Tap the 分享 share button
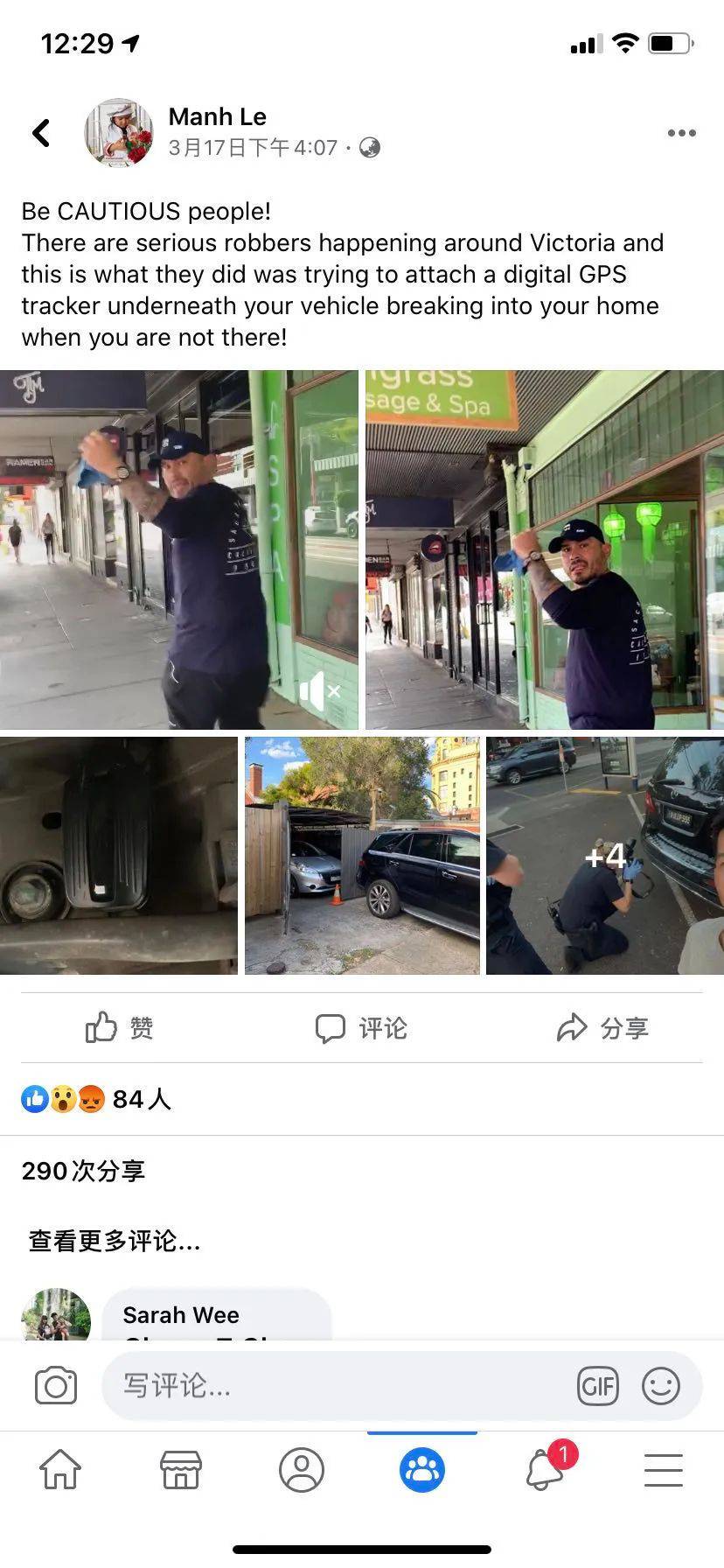 click(603, 1028)
